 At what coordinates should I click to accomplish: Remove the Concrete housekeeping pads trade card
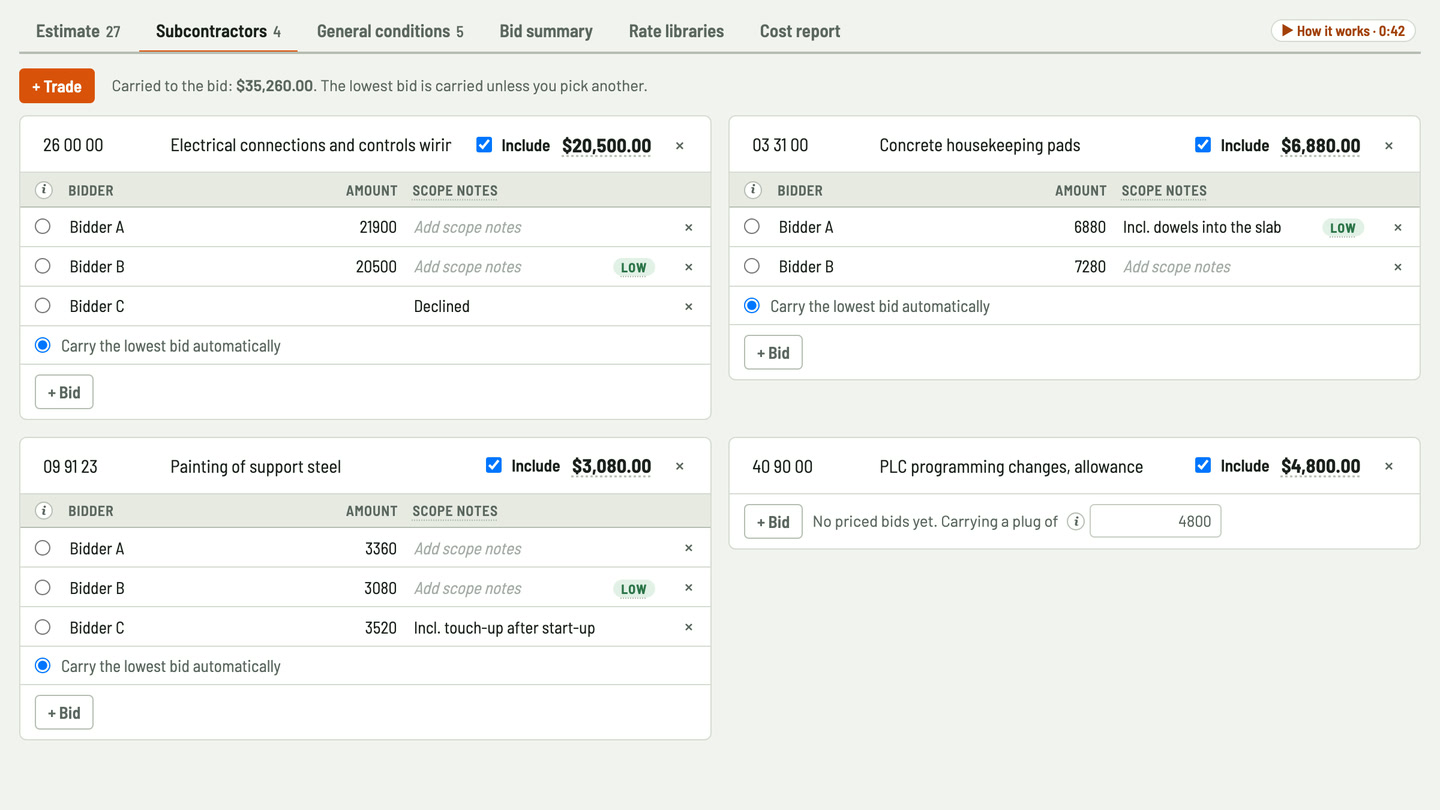click(x=1389, y=146)
